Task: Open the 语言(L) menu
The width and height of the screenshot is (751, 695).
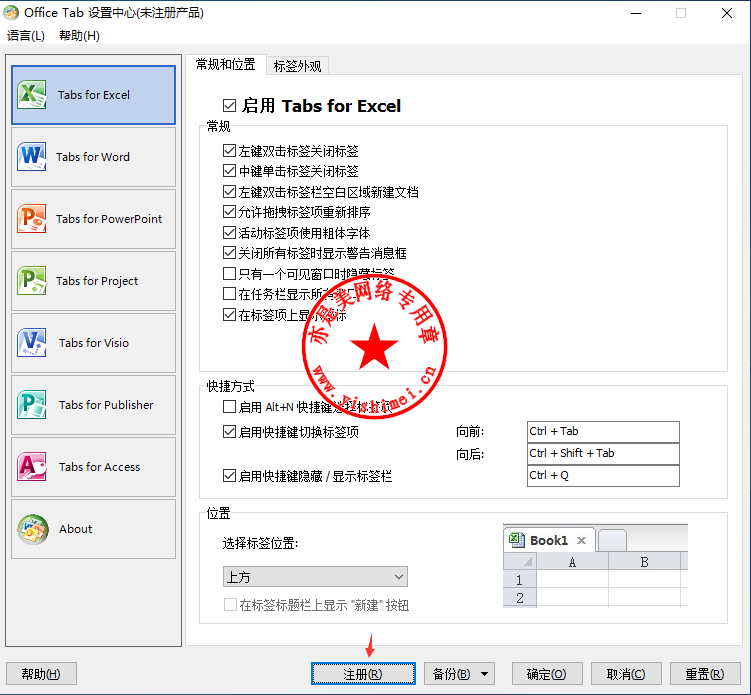Action: (x=26, y=35)
